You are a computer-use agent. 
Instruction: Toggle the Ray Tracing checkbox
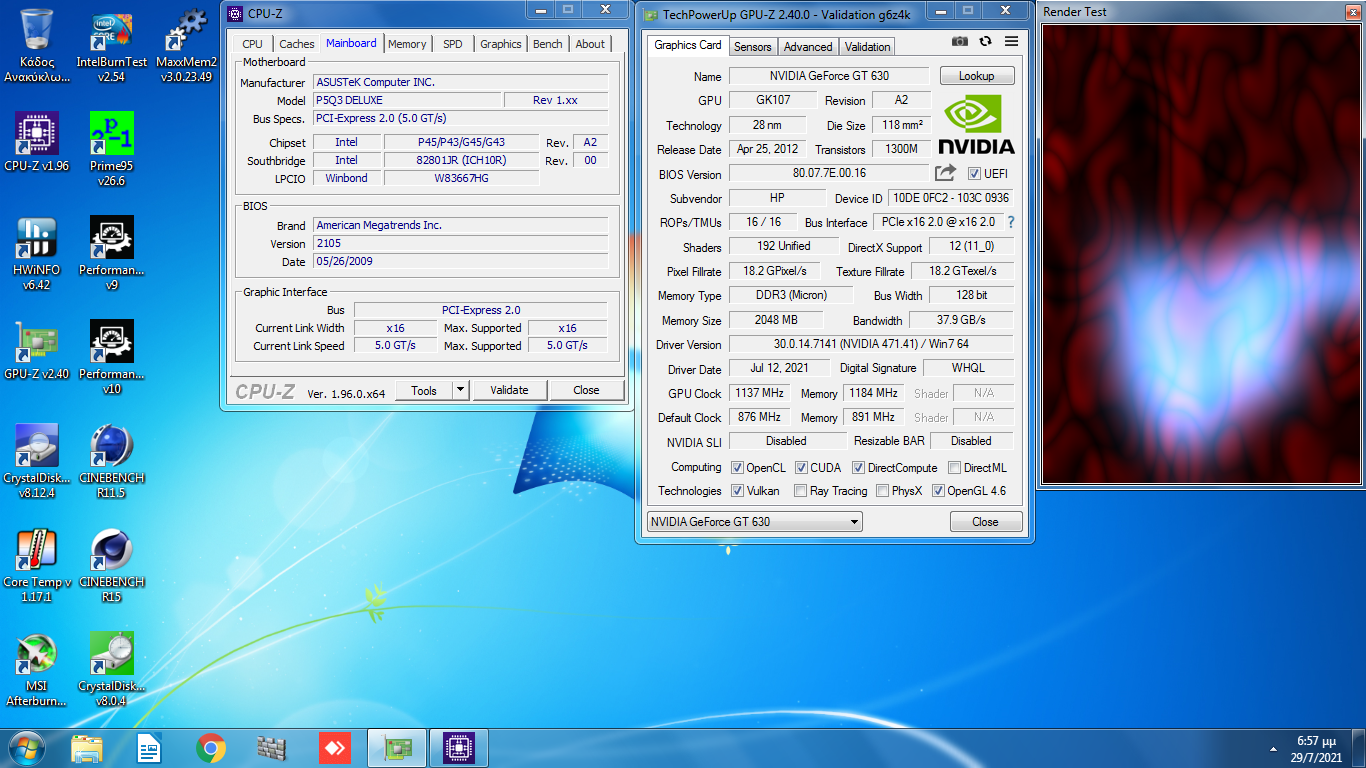click(800, 491)
